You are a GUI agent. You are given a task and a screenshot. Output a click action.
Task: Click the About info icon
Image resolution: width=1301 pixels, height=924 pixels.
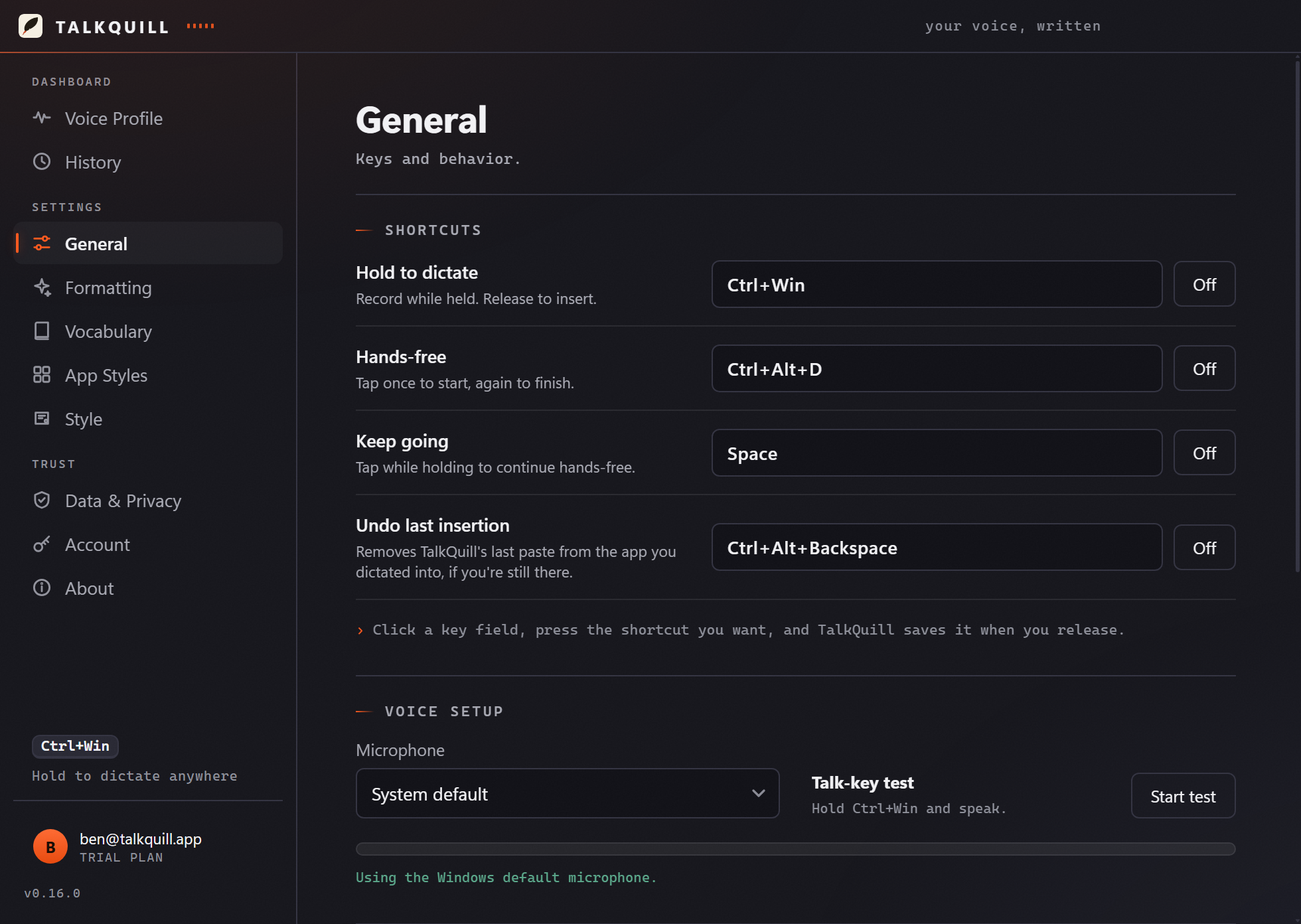tap(42, 588)
